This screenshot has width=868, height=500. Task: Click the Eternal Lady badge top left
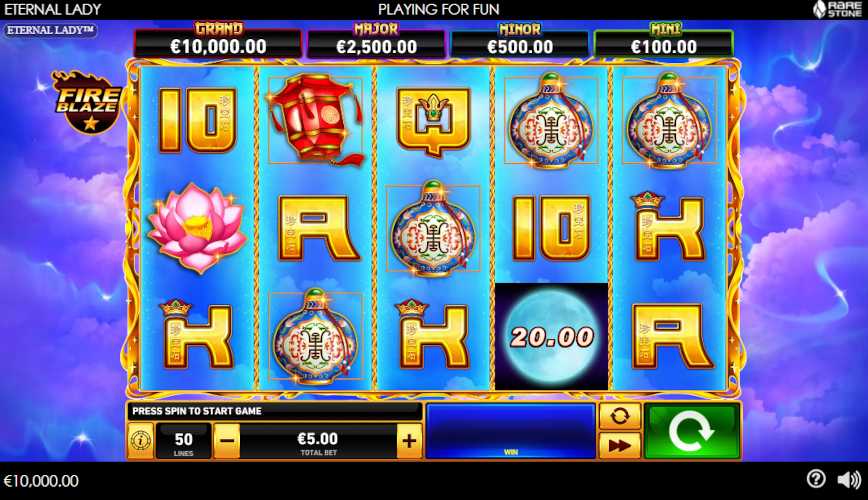click(50, 30)
